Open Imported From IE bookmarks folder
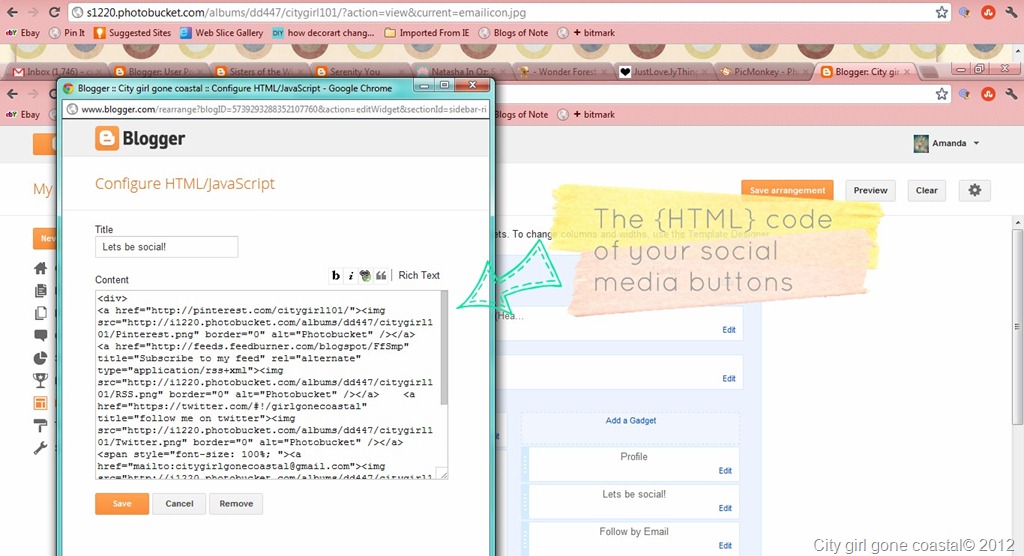 (x=426, y=33)
